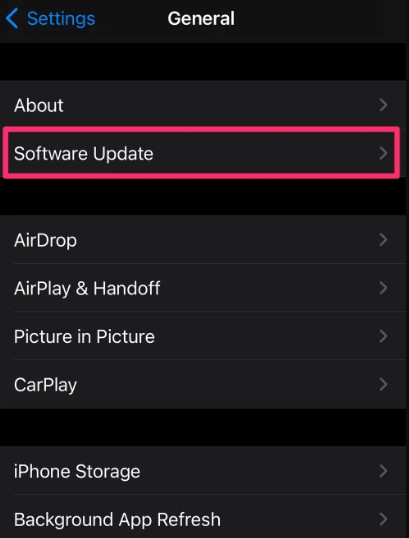Tap the chevron beside Software Update
This screenshot has width=409, height=538.
click(383, 153)
